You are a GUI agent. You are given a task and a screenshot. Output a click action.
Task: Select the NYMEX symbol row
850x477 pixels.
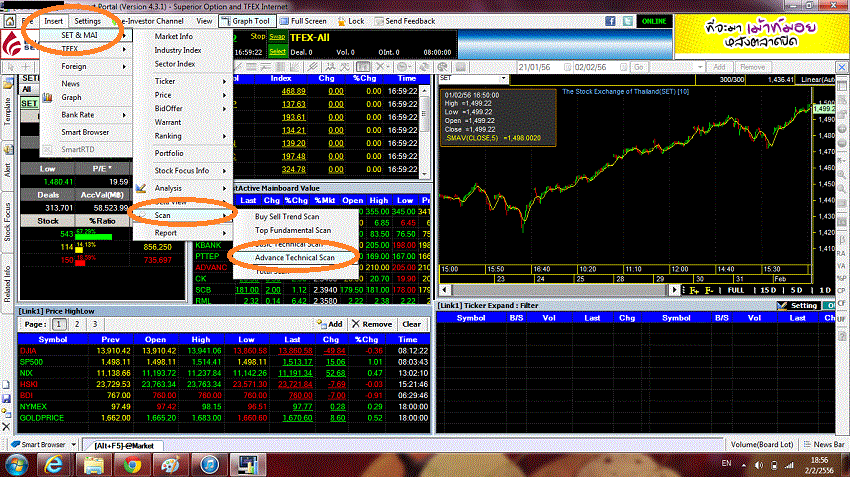(224, 407)
